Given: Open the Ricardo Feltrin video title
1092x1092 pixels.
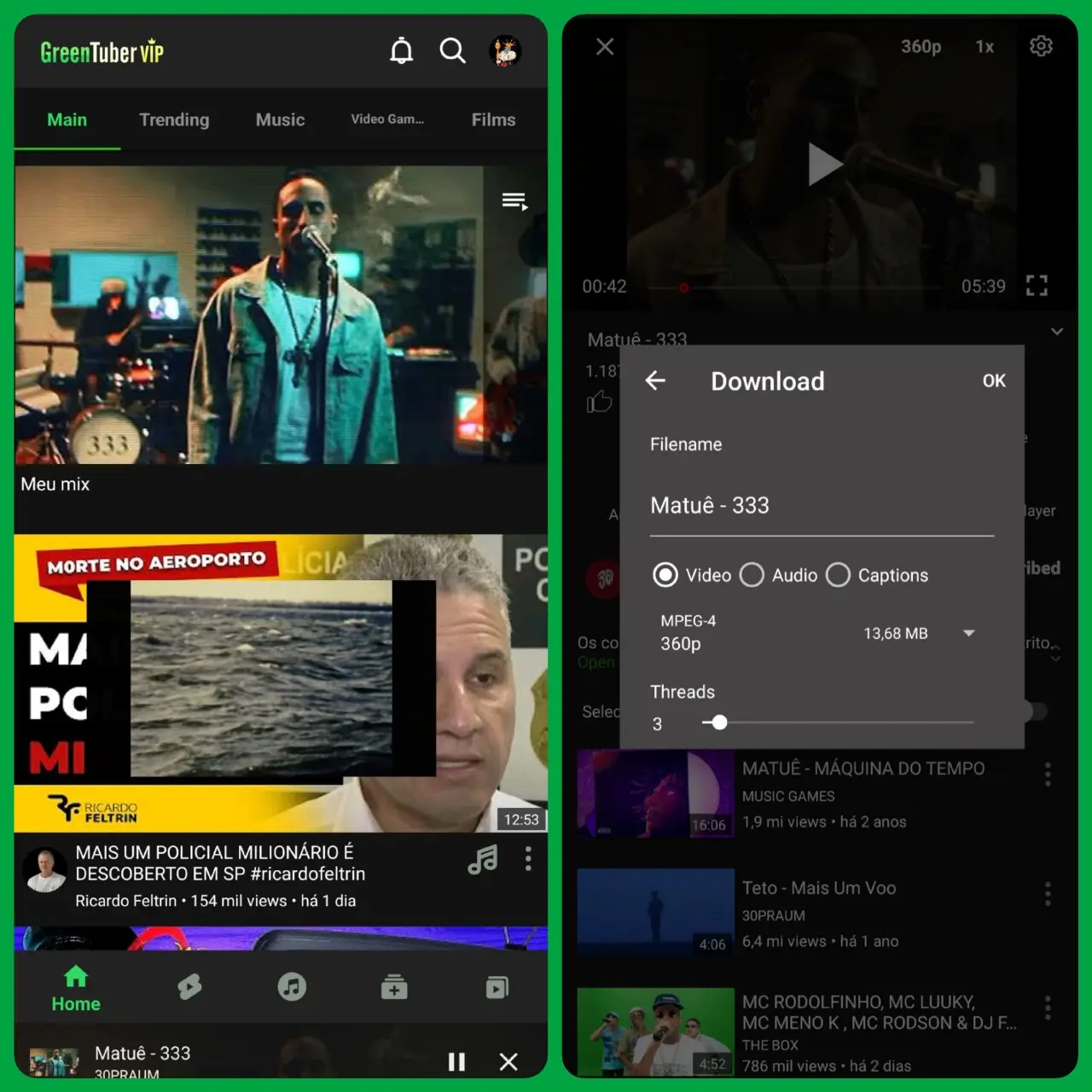Looking at the screenshot, I should click(x=220, y=863).
